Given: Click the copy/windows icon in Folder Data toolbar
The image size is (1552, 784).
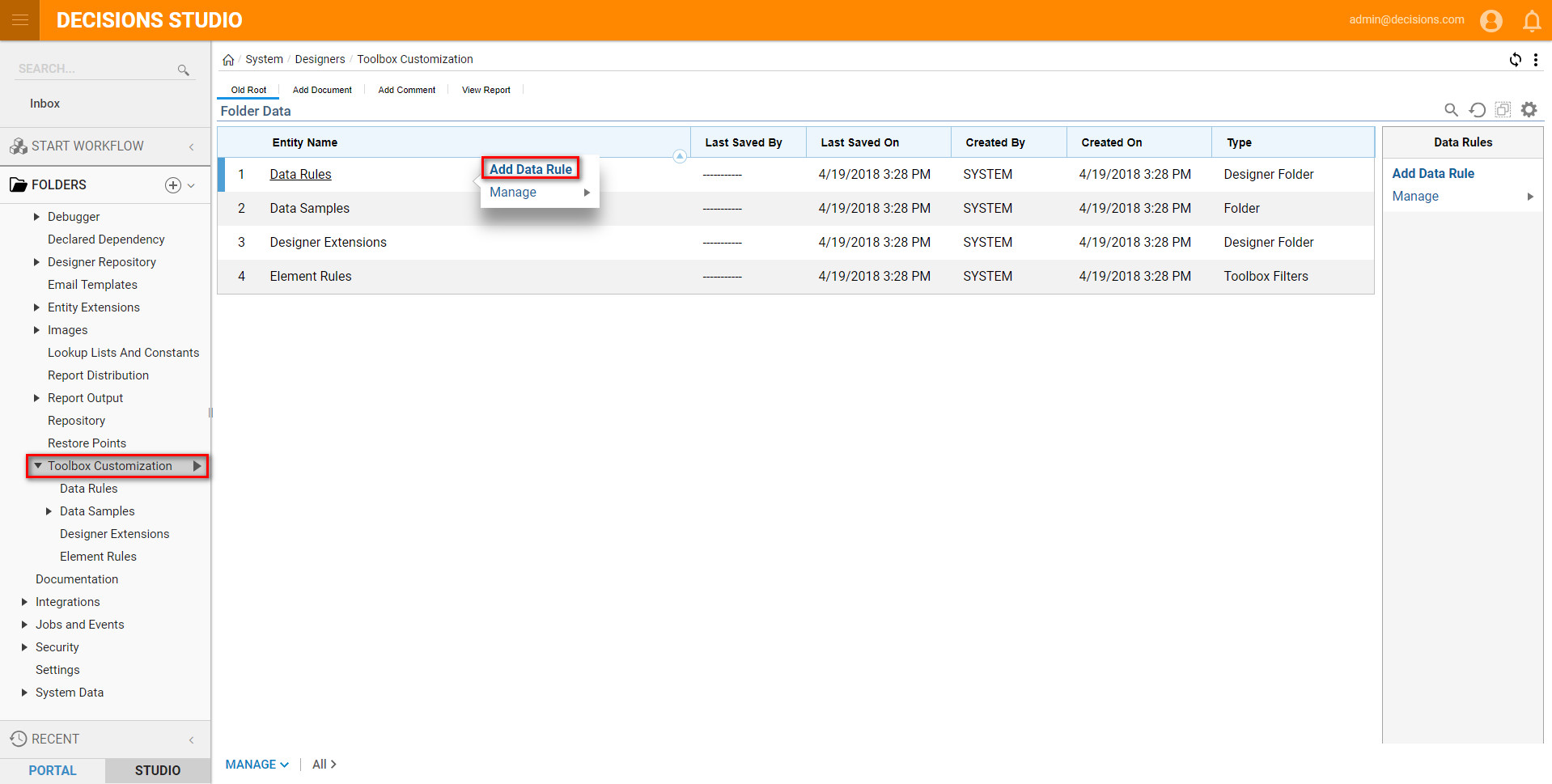Looking at the screenshot, I should tap(1503, 109).
